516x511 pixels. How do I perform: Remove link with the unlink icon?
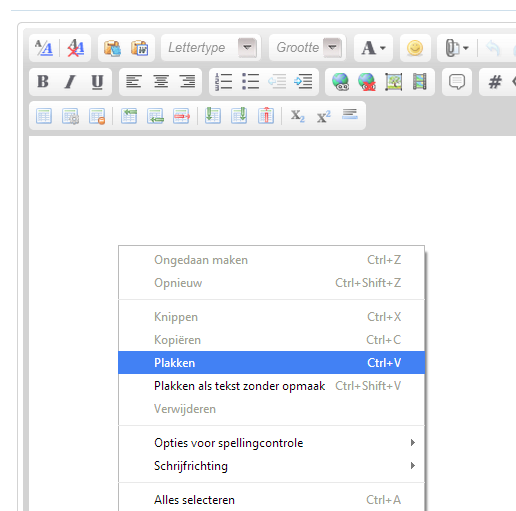(x=367, y=82)
